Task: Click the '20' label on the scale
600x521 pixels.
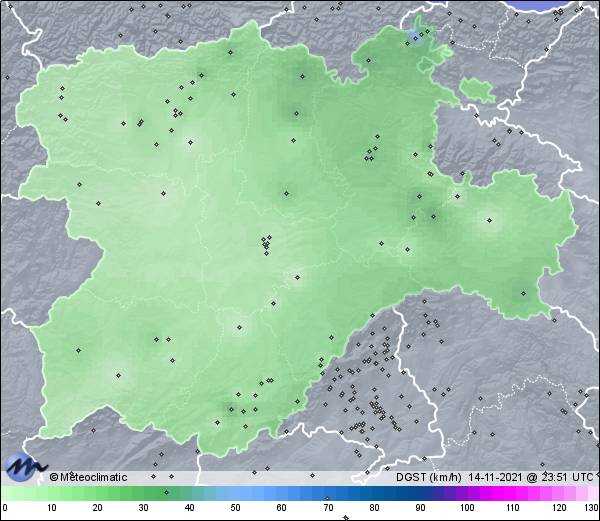Action: [98, 508]
